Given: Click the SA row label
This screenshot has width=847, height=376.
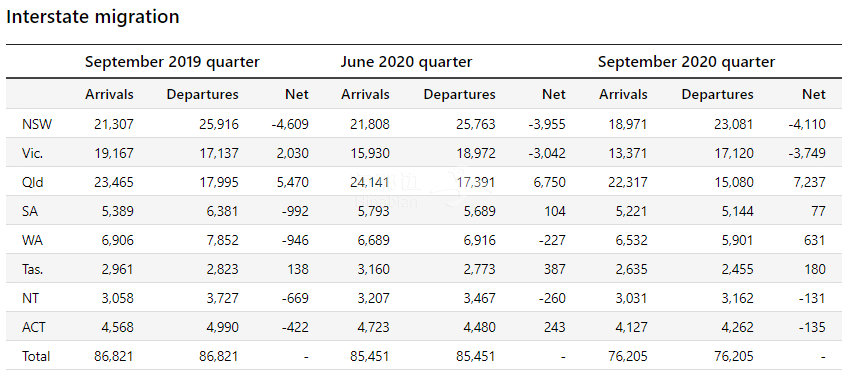Looking at the screenshot, I should click(30, 211).
